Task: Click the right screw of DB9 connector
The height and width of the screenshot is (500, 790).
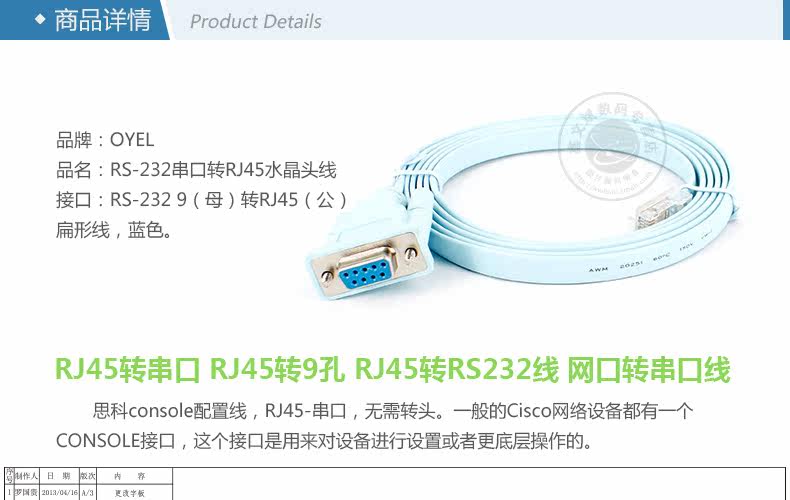Action: 411,253
